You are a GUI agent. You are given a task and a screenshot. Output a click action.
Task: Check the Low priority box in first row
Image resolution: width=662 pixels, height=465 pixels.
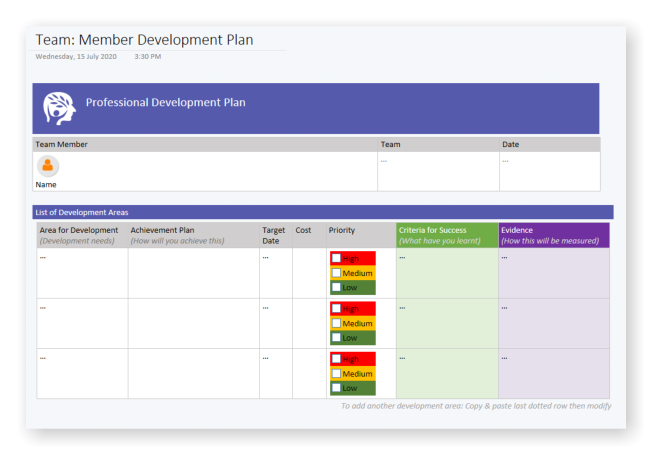click(x=336, y=287)
